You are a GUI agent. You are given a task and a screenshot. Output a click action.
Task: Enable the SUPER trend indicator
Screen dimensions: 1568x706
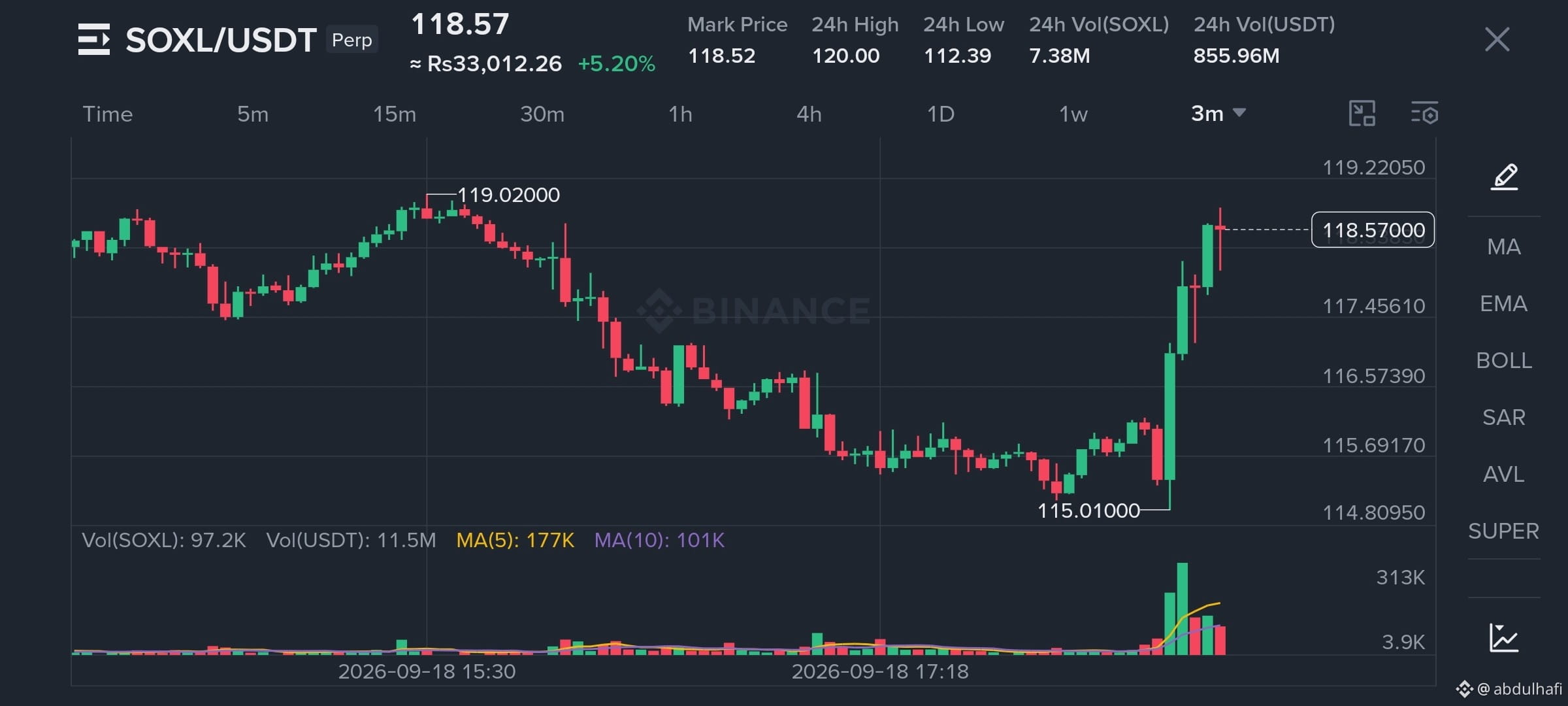point(1504,531)
